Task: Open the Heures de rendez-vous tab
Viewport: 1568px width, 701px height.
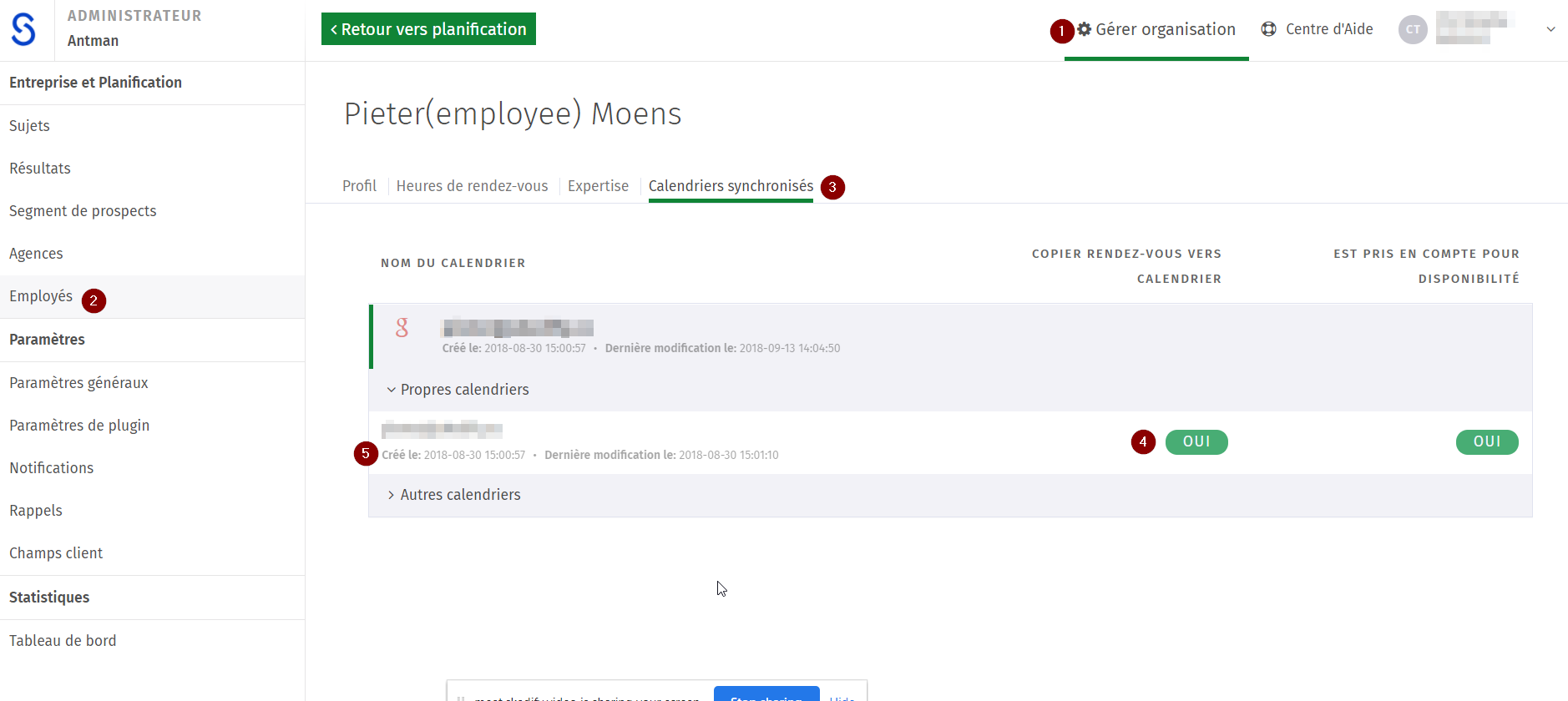Action: 472,186
